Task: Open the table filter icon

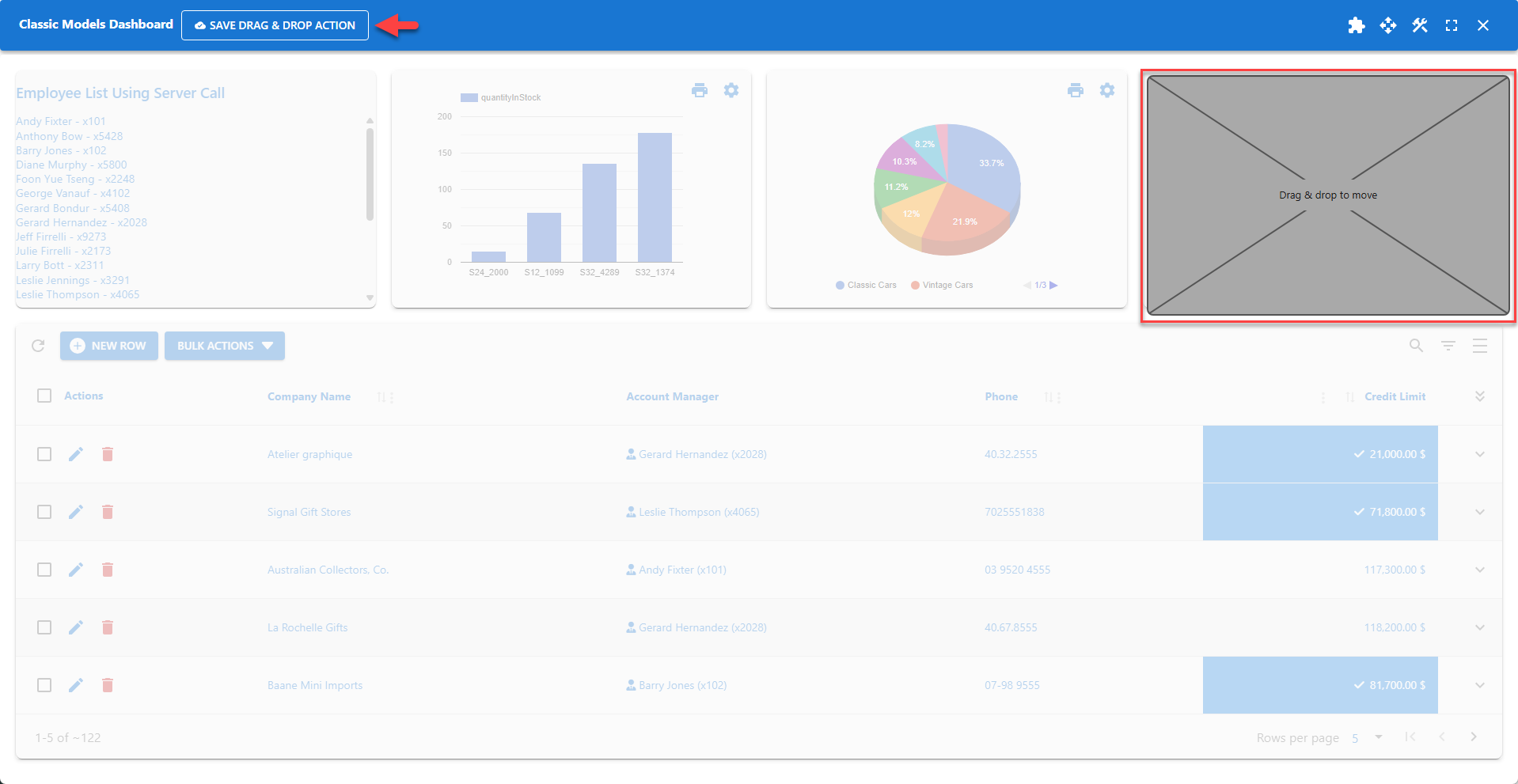Action: (1448, 346)
